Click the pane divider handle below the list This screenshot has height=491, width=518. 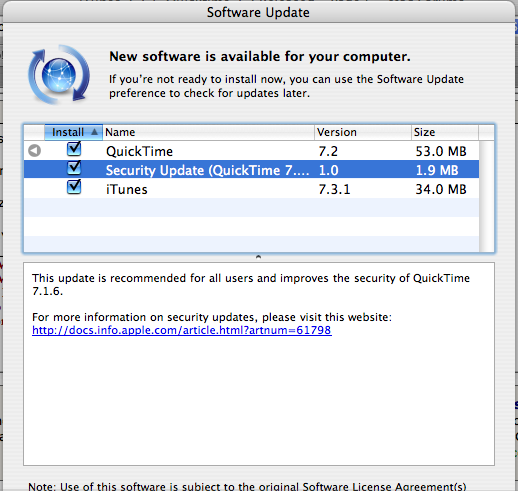[x=258, y=257]
